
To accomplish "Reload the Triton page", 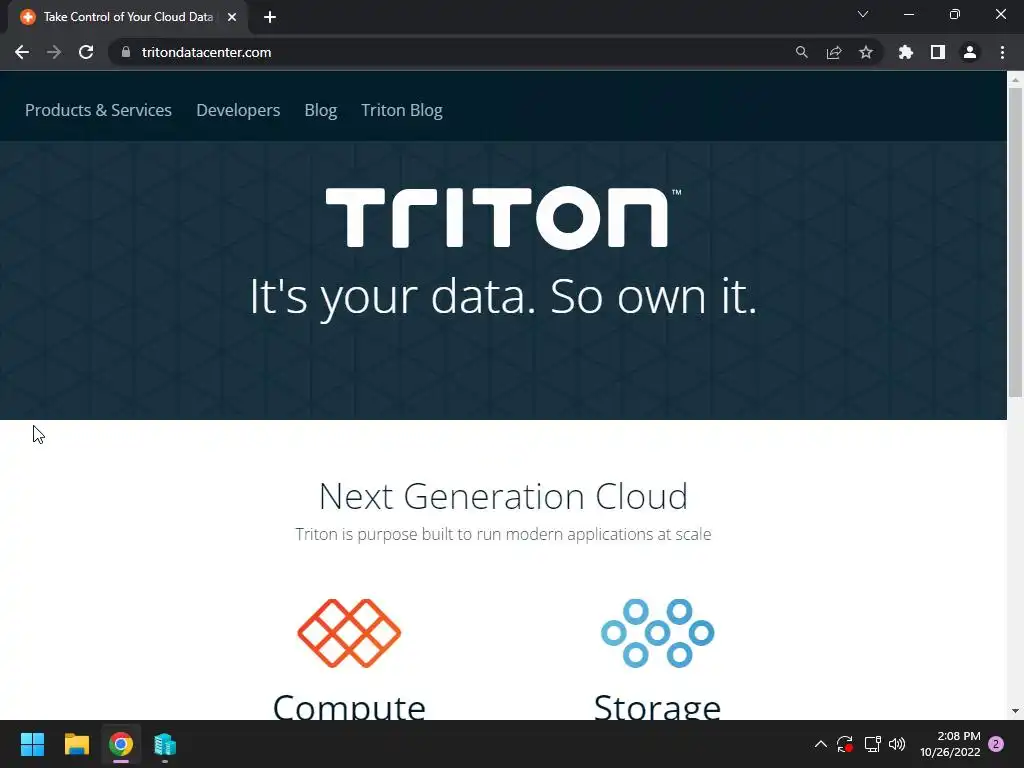I will (x=86, y=52).
